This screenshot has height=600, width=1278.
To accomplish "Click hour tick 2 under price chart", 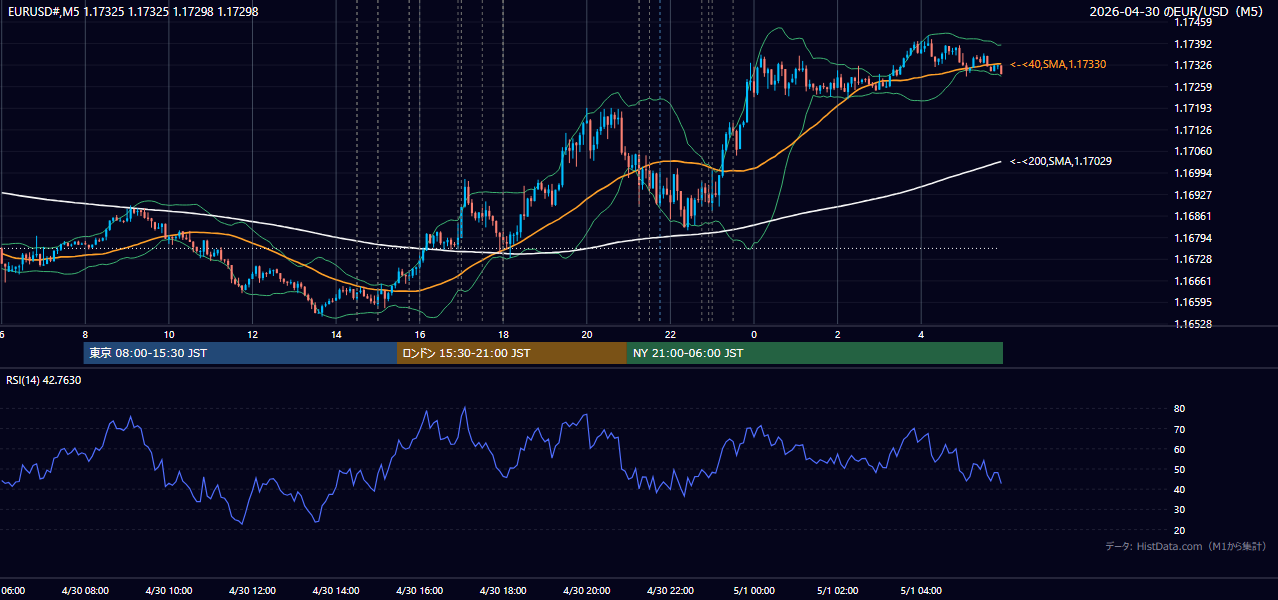I will (x=838, y=334).
